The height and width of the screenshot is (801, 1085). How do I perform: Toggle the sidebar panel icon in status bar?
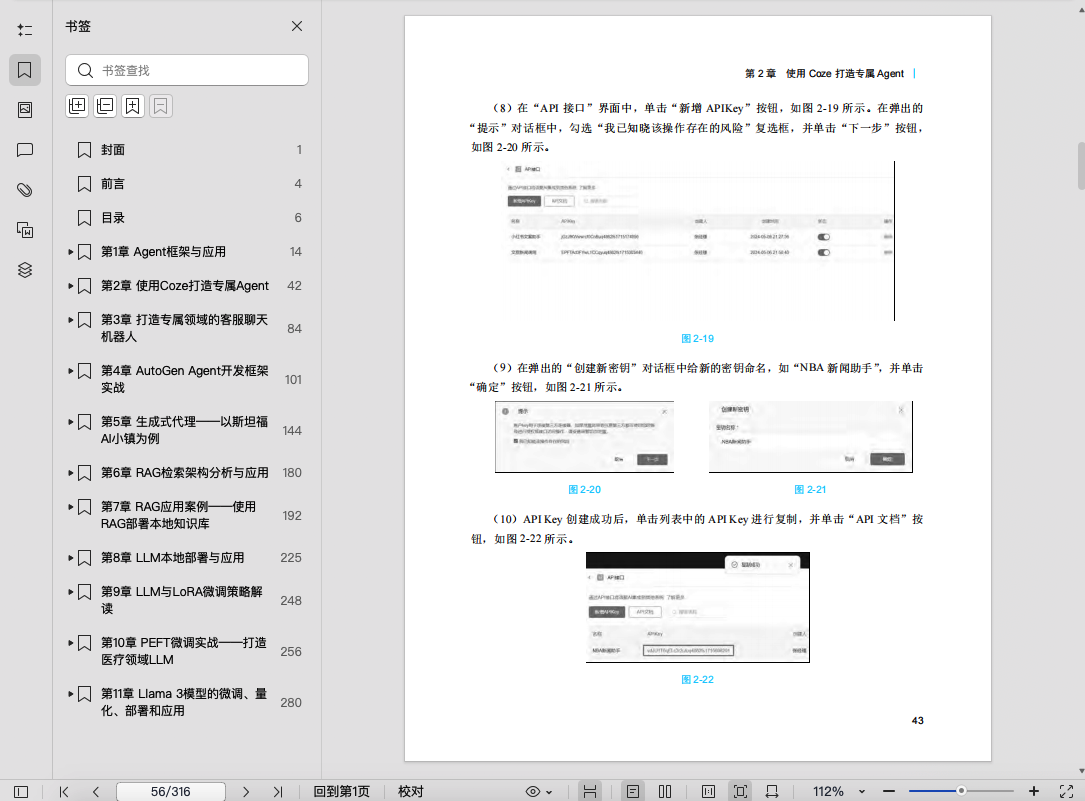tap(21, 791)
